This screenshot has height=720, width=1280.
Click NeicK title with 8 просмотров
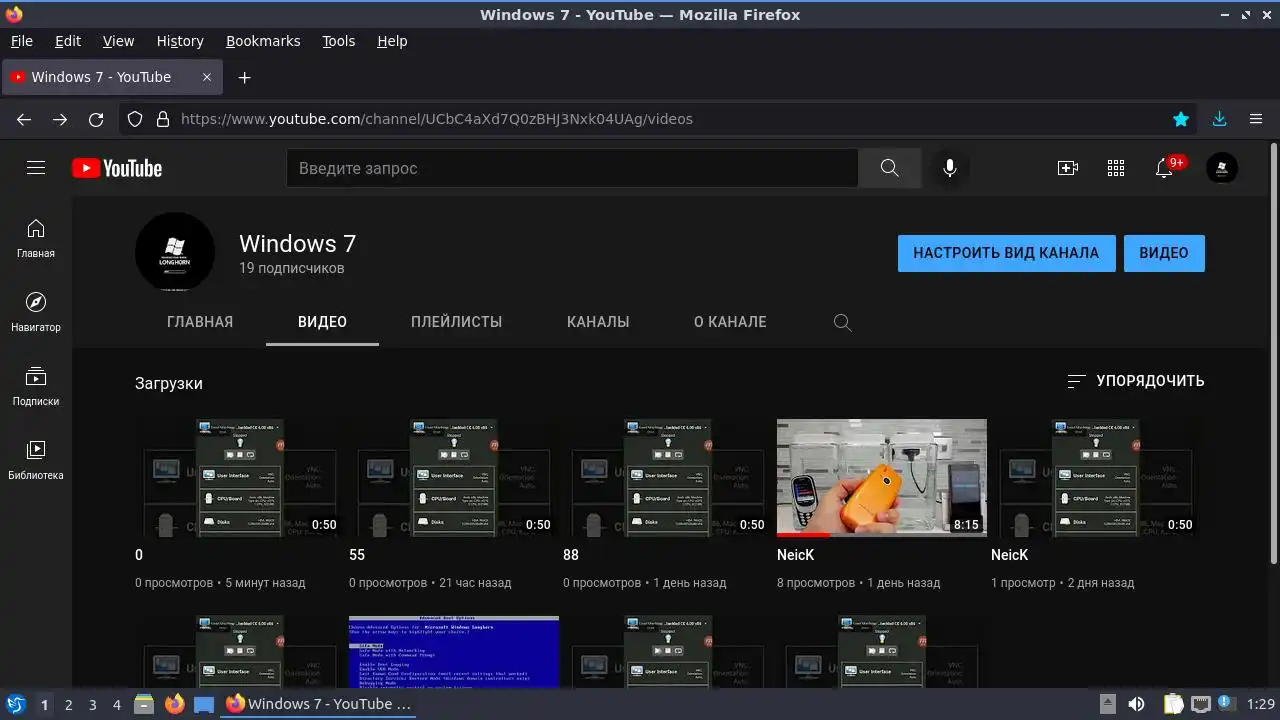pos(796,555)
